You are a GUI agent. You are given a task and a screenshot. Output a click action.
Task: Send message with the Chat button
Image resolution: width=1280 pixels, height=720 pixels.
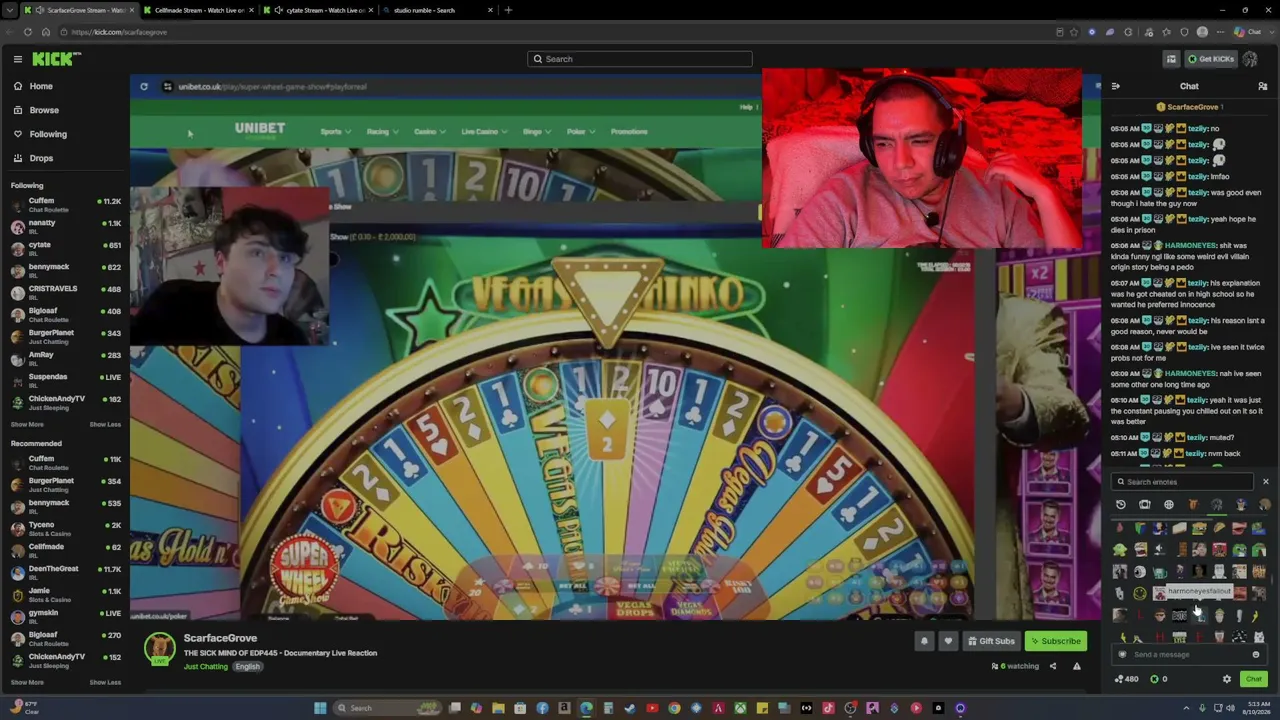click(1253, 679)
